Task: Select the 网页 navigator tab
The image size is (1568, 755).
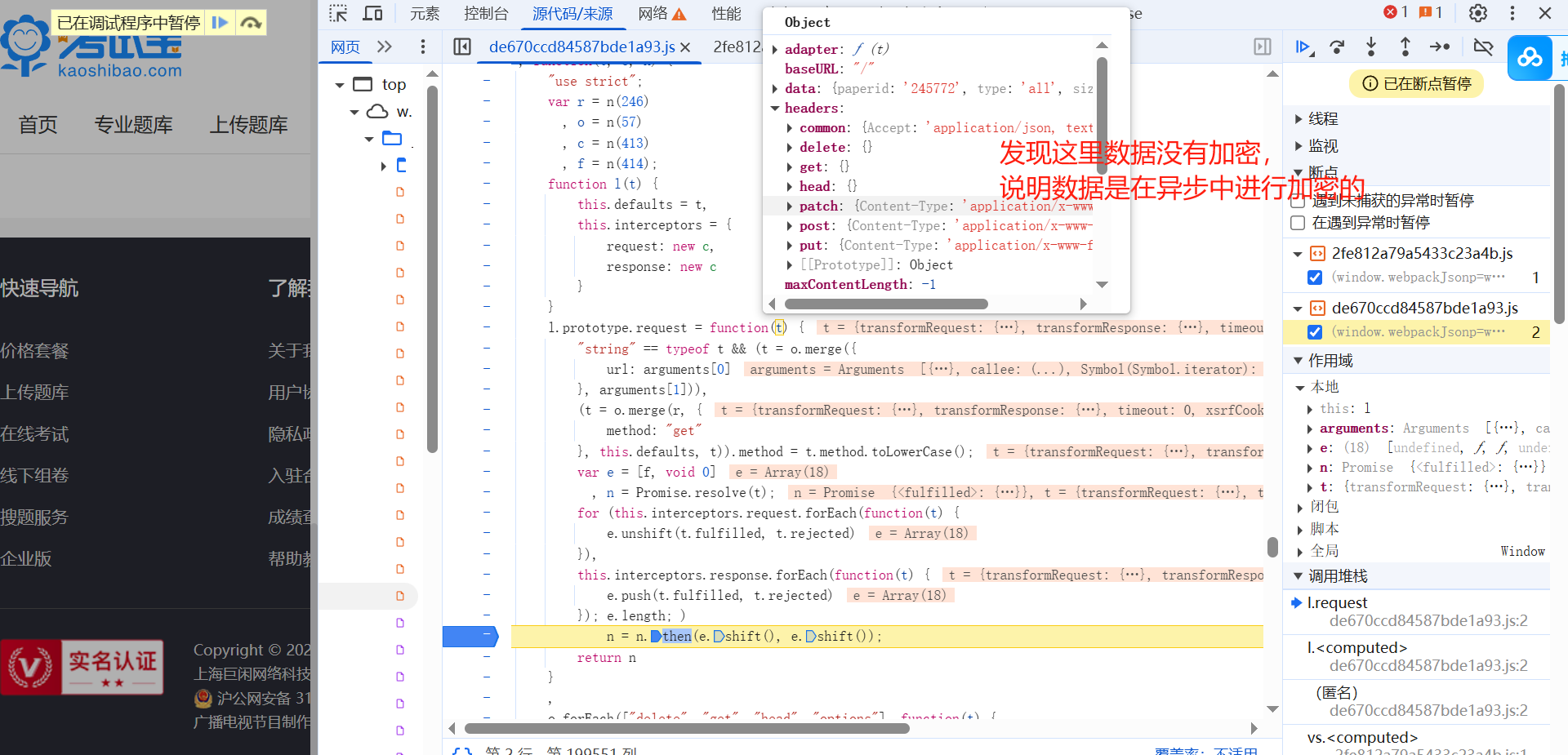Action: [345, 47]
